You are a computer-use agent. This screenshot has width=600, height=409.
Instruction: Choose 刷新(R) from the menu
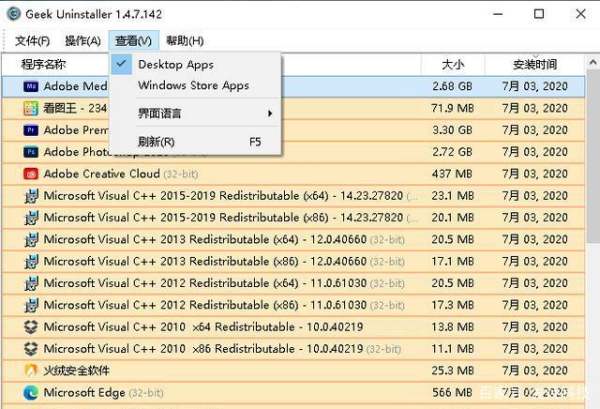(195, 142)
